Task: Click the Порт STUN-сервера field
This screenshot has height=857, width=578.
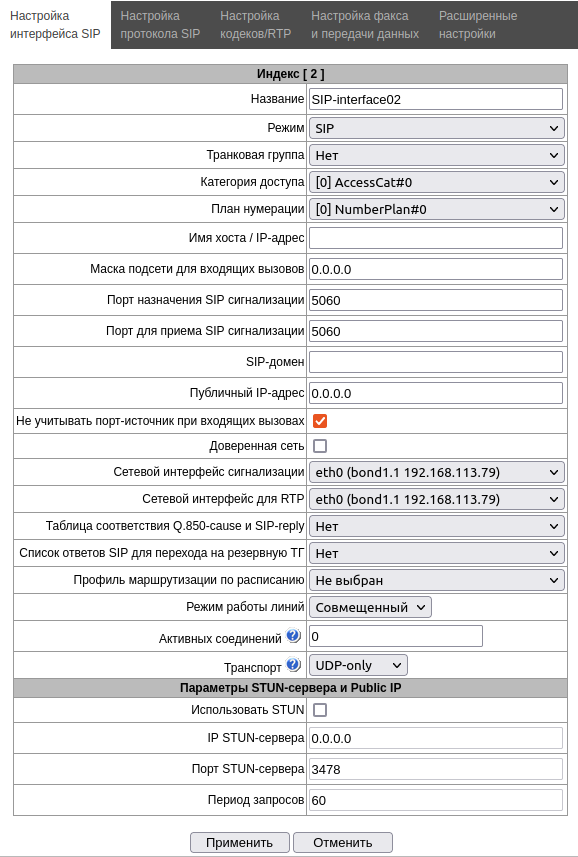Action: tap(435, 769)
